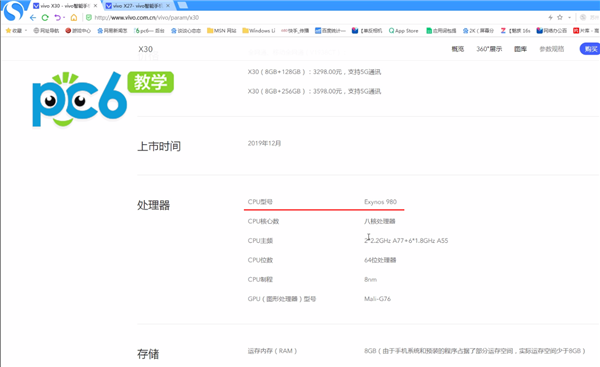Open the Windows bookmark folder
Screen dimensions: 600x367
tap(259, 31)
